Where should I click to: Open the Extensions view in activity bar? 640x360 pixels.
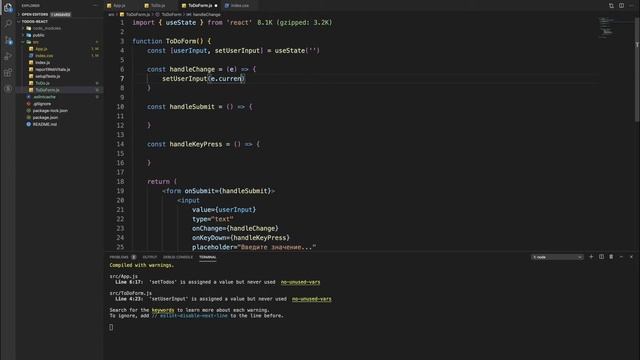click(x=8, y=73)
